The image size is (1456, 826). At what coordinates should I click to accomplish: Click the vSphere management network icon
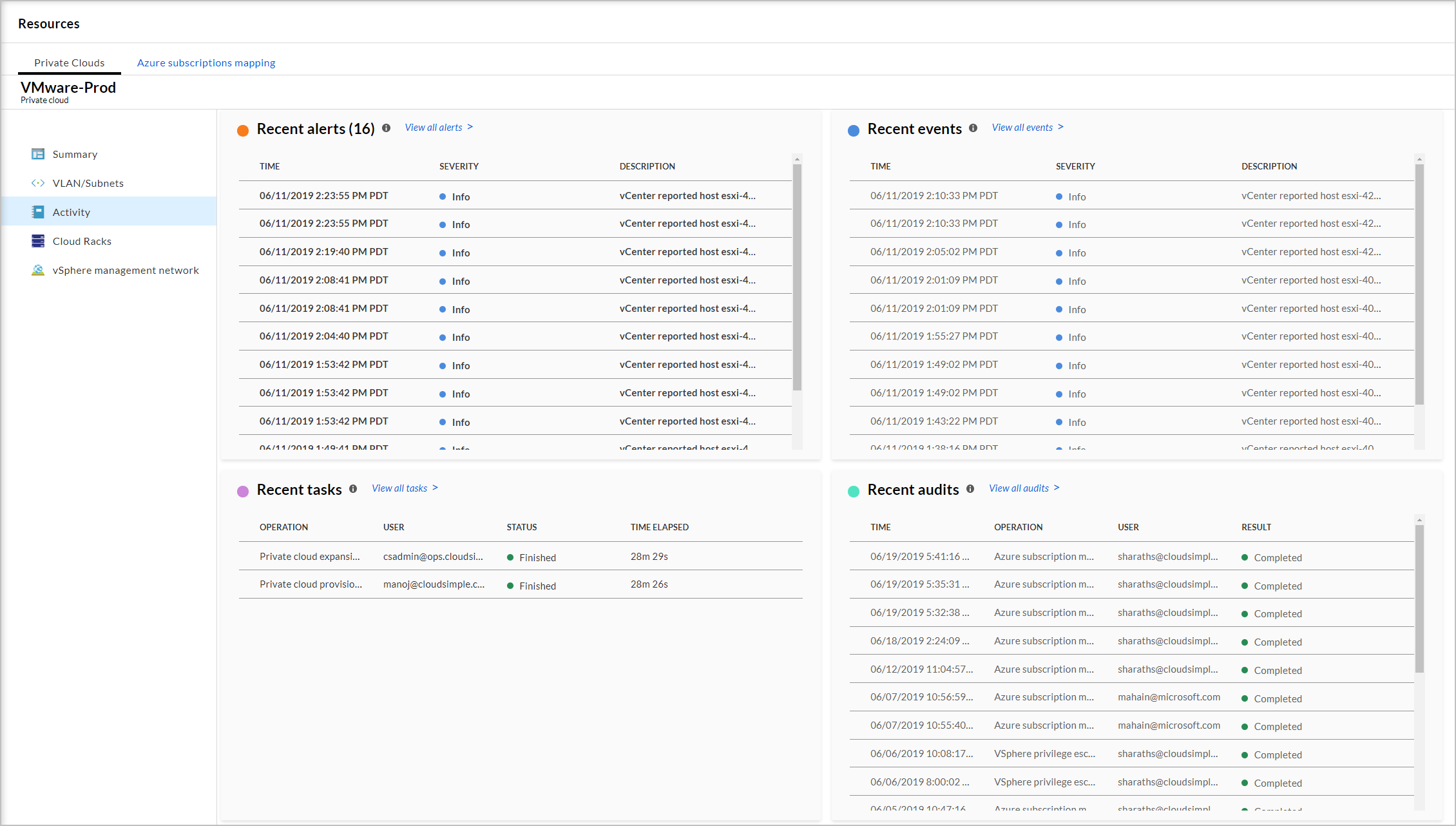pos(38,270)
